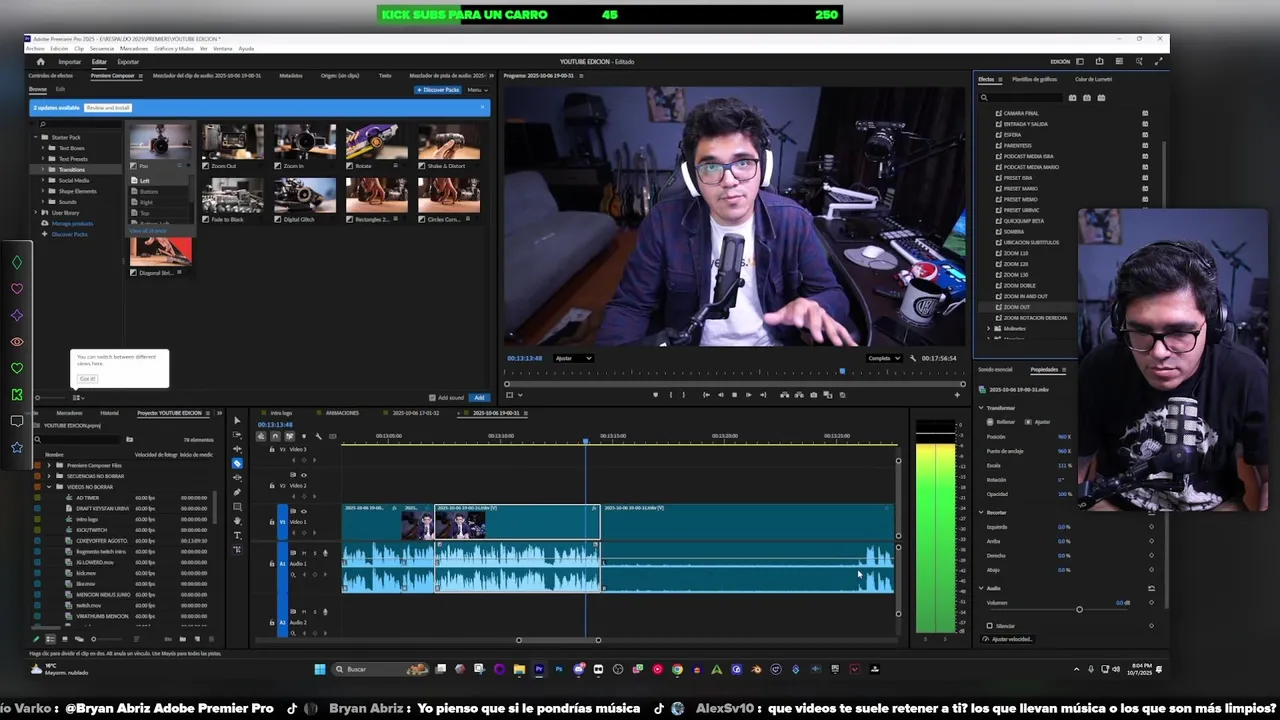The width and height of the screenshot is (1280, 720).
Task: Click the Program monitor settings wrench
Action: [912, 358]
